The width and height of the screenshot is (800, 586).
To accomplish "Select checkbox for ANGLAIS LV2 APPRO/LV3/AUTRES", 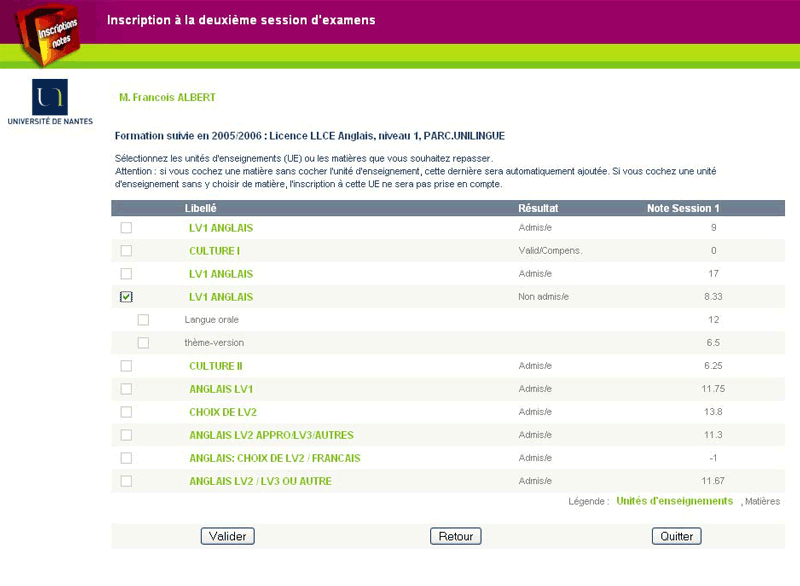I will click(126, 435).
